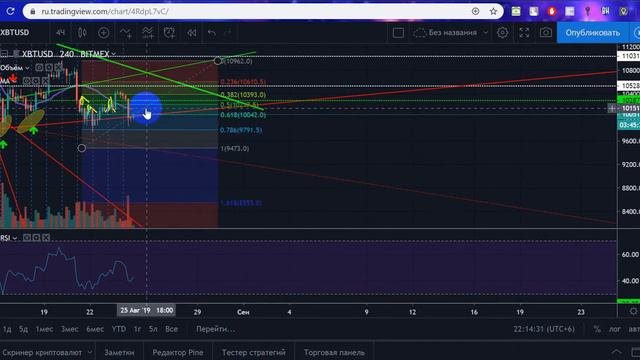Open the Без названия chart layout dropdown
640x360 pixels.
point(451,33)
